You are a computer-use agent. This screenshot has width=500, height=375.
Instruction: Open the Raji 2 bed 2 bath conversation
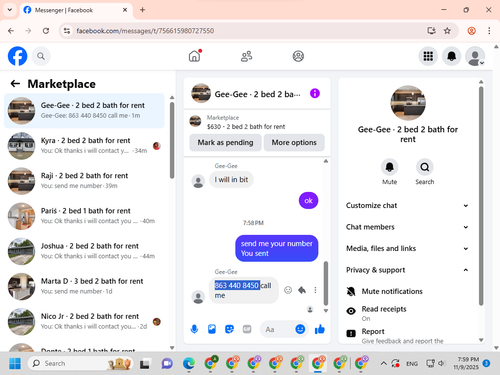tap(84, 181)
